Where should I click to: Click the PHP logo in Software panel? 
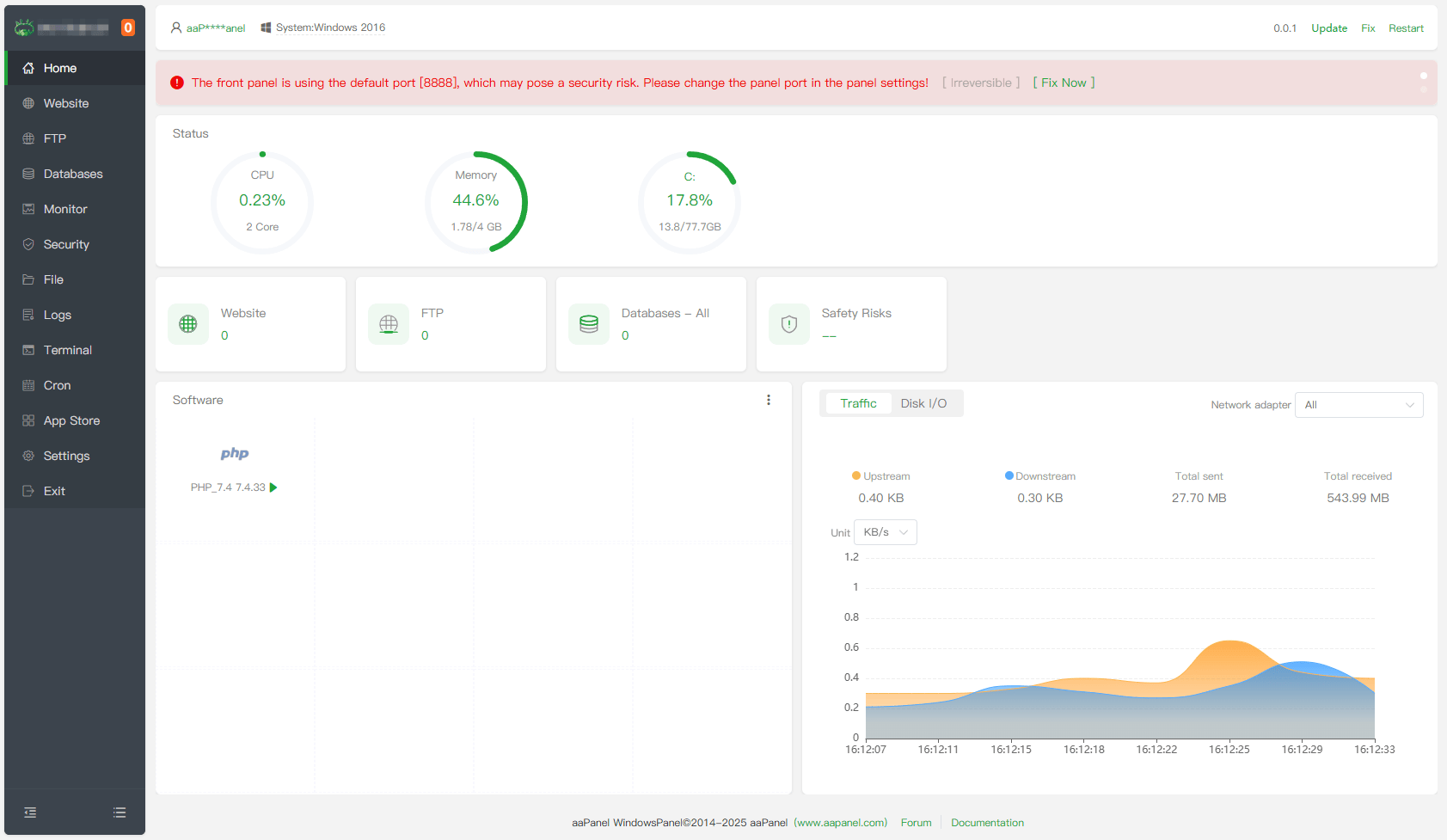(x=235, y=454)
